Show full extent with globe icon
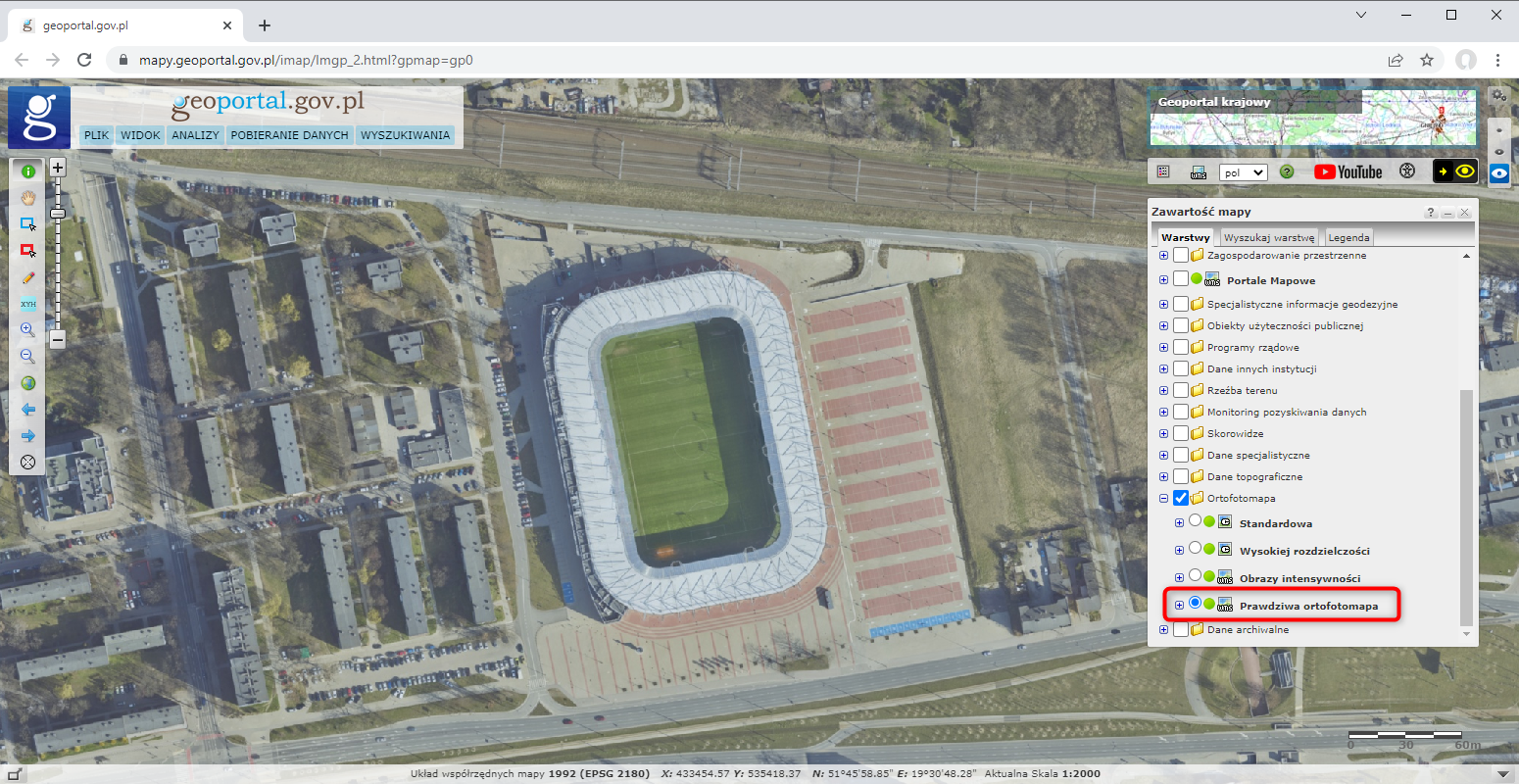This screenshot has width=1519, height=784. 27,383
